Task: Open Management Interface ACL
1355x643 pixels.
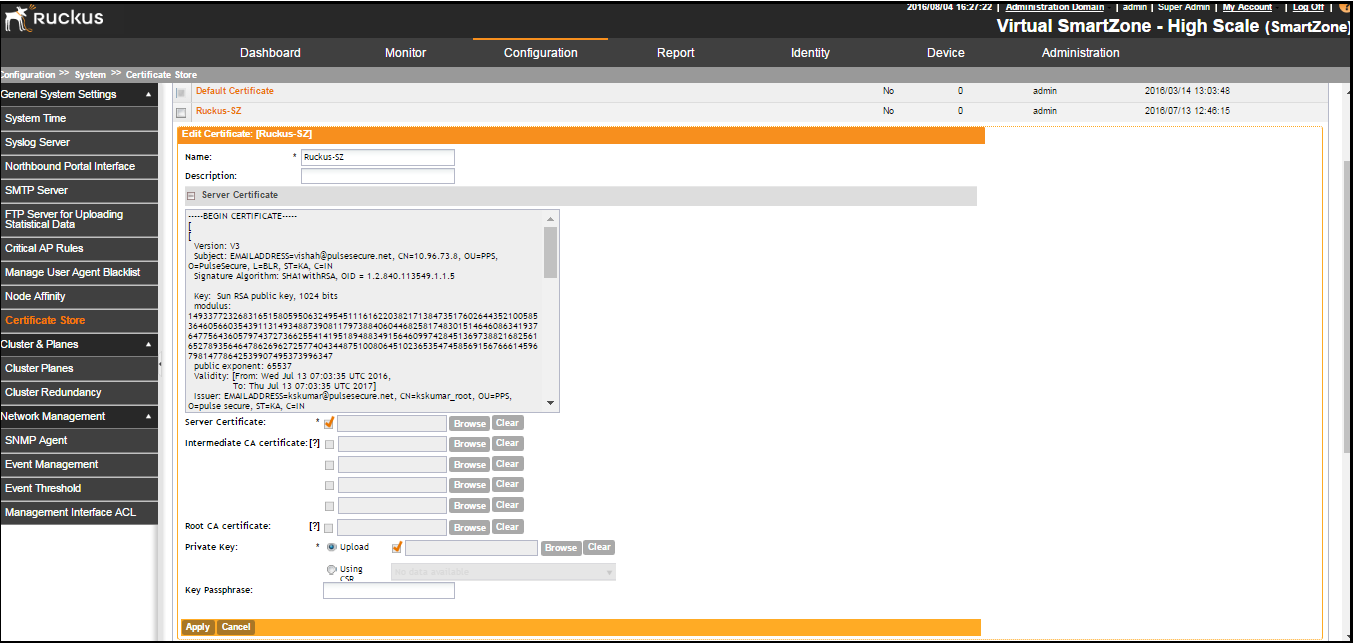Action: tap(79, 512)
